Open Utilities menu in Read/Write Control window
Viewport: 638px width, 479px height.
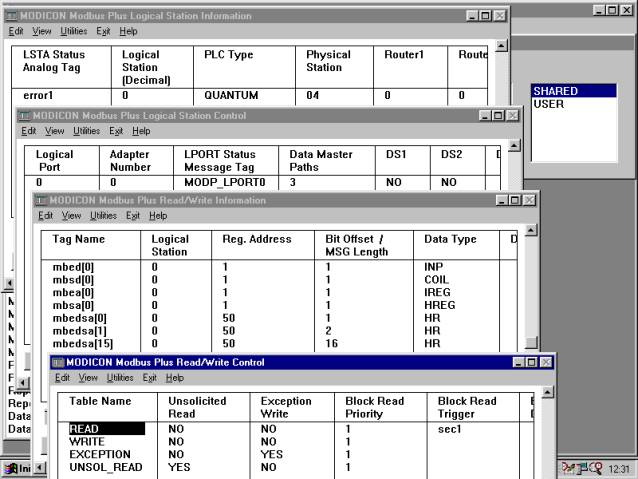120,378
